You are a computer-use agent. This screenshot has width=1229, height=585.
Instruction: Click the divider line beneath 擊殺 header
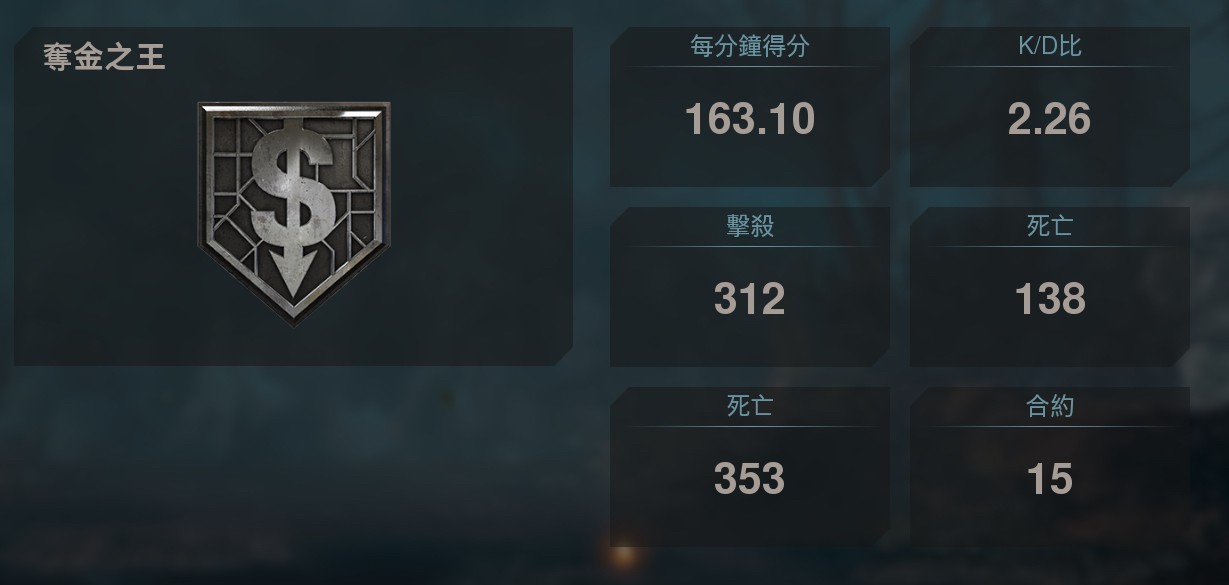(749, 247)
